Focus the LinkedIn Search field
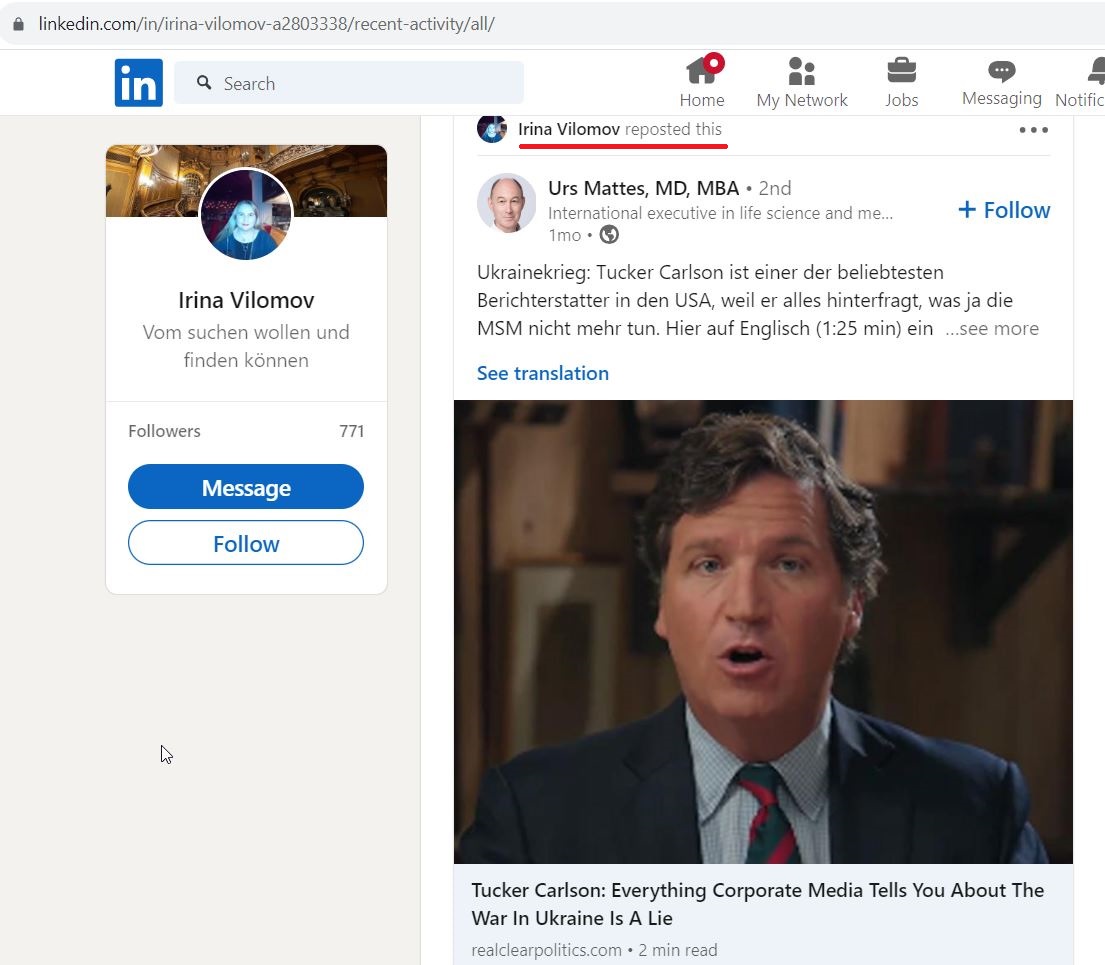 (349, 83)
